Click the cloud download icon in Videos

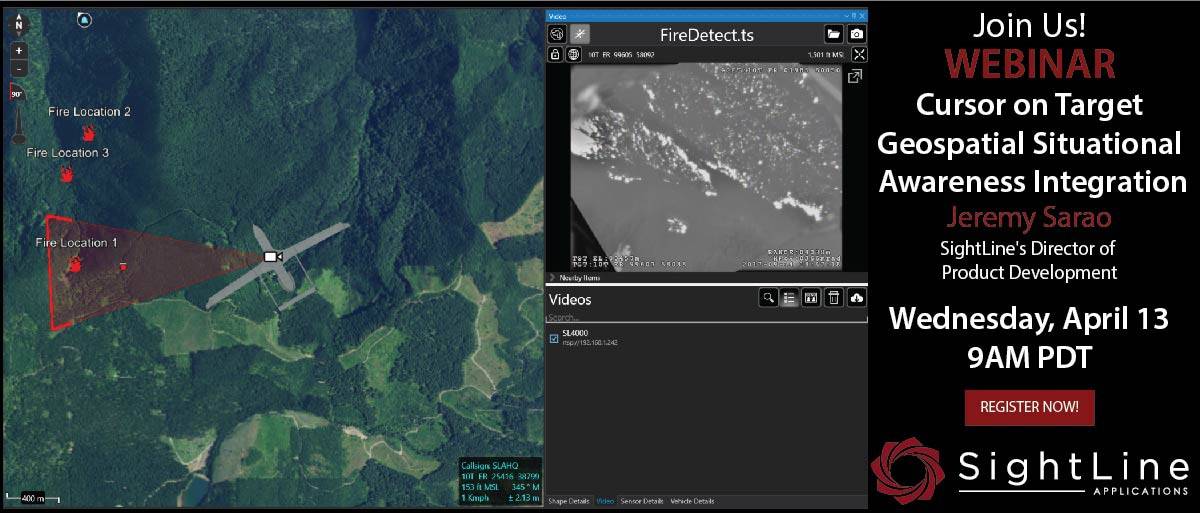[x=856, y=298]
